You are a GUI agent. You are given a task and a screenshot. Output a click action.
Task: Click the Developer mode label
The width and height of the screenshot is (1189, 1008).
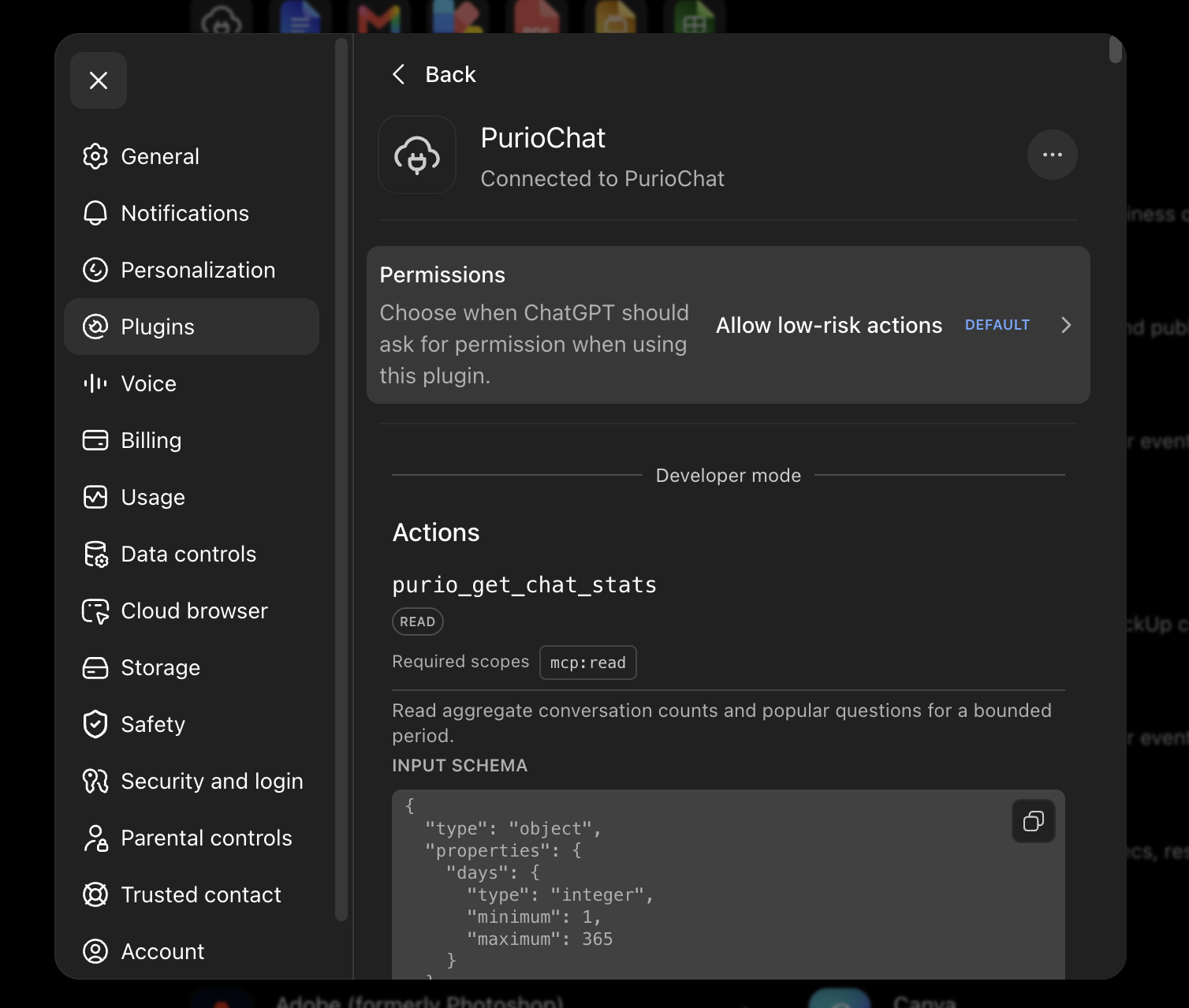coord(729,476)
